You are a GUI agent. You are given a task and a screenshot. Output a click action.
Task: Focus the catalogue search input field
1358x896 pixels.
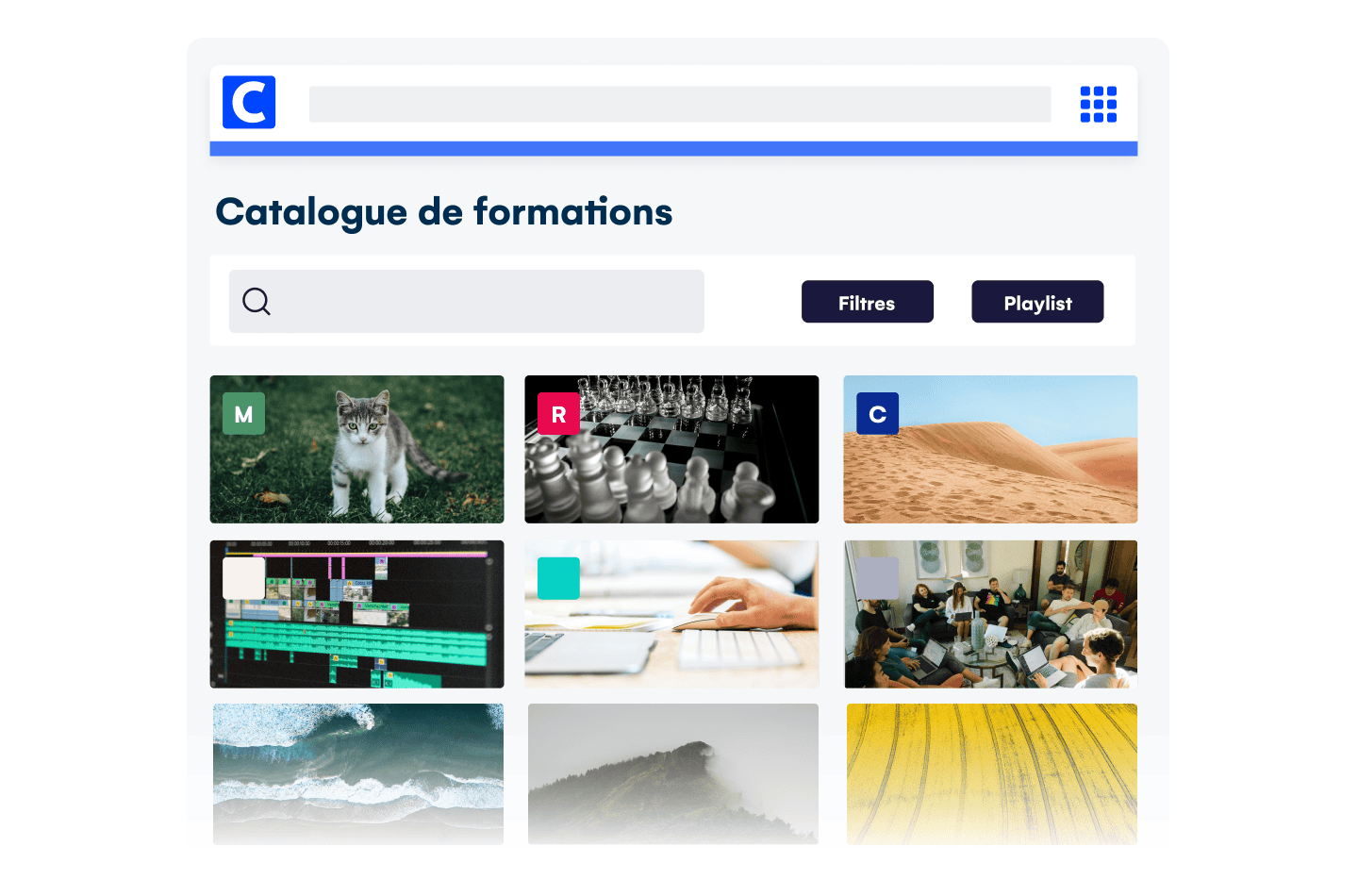click(467, 301)
